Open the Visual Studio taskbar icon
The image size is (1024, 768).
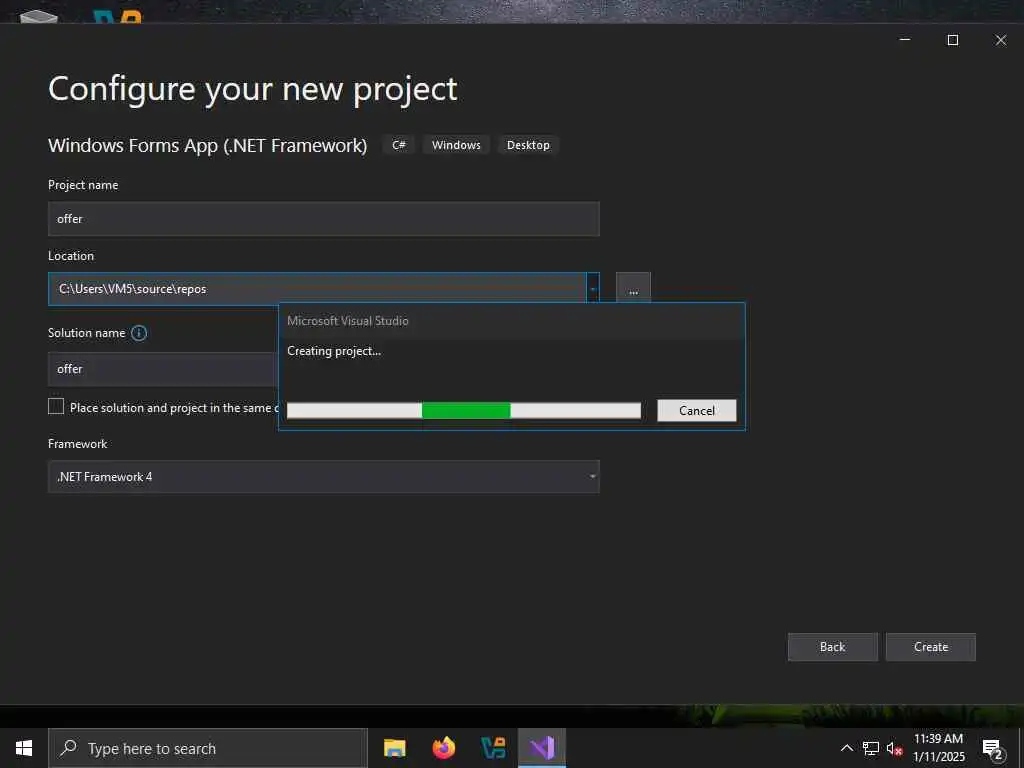click(x=542, y=748)
